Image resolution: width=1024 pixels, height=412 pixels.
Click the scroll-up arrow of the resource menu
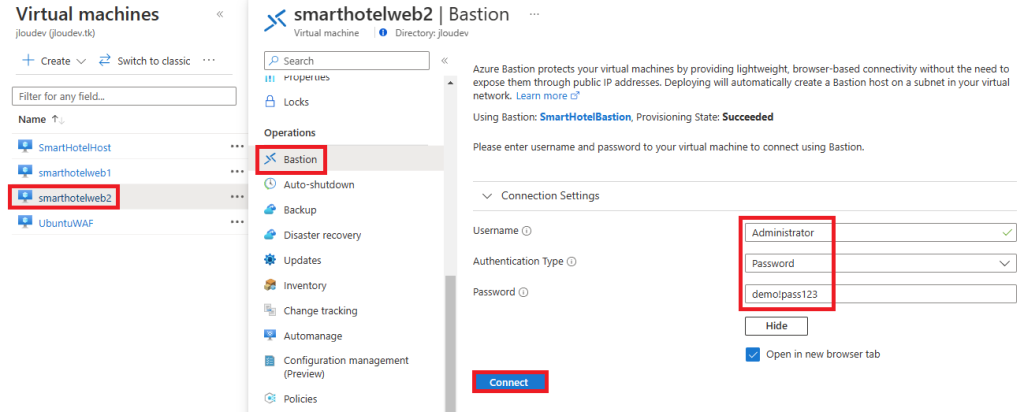[x=449, y=83]
